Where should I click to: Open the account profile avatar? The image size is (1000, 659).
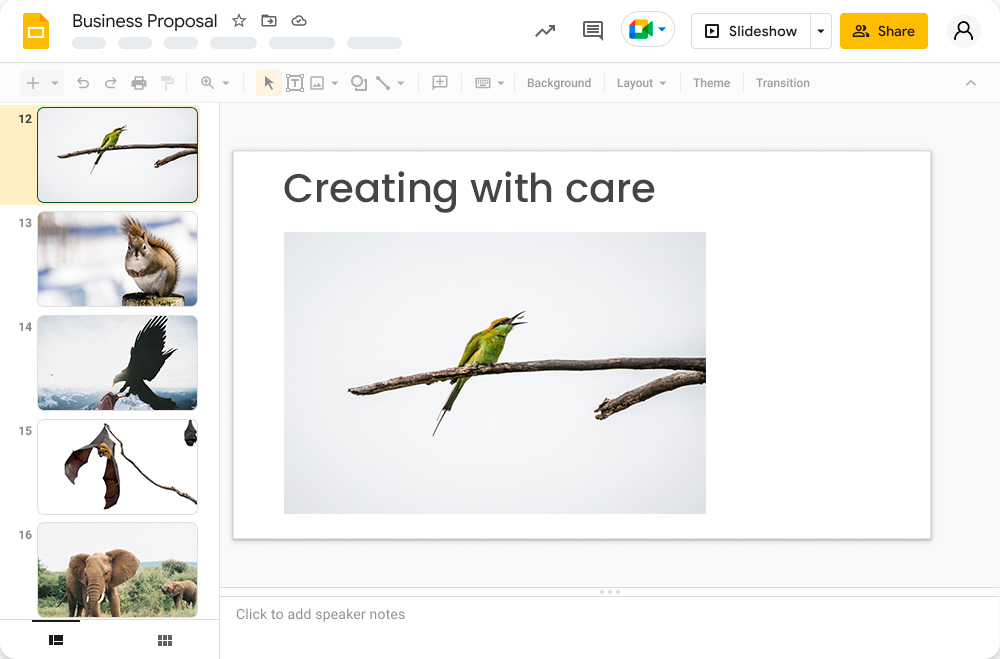(963, 31)
